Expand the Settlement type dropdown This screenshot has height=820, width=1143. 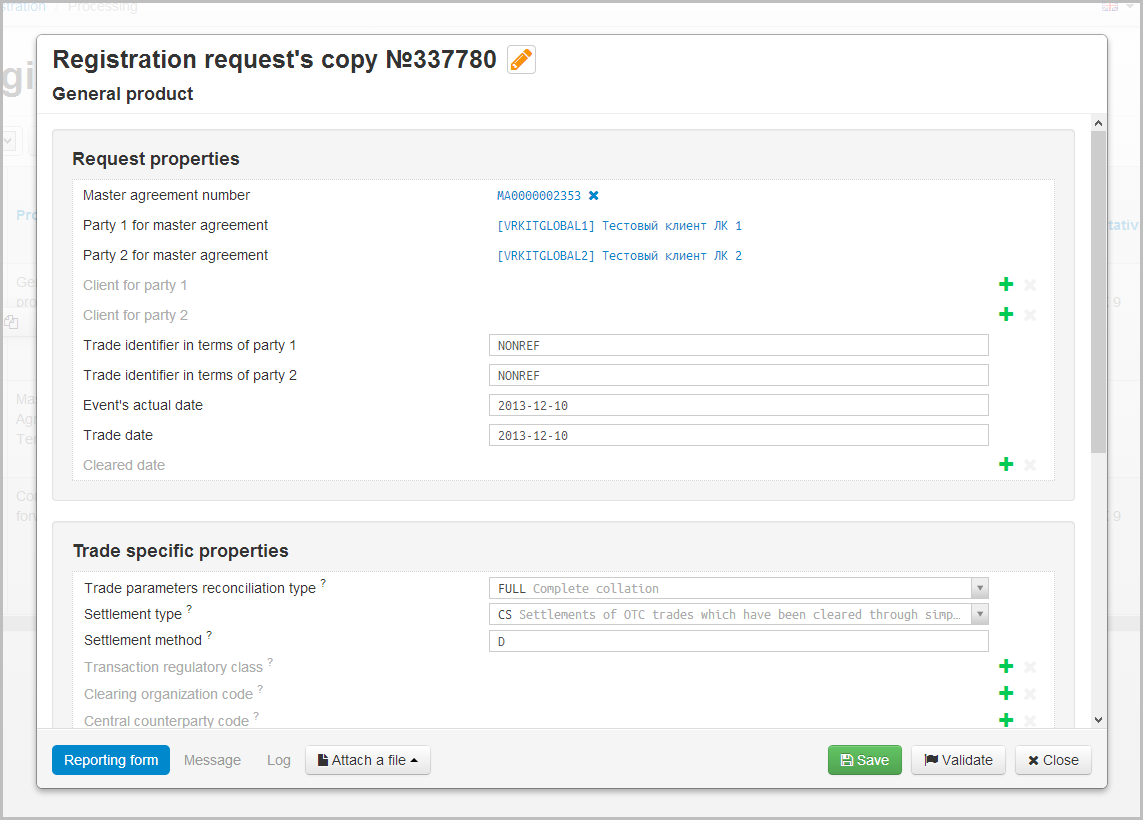click(980, 614)
